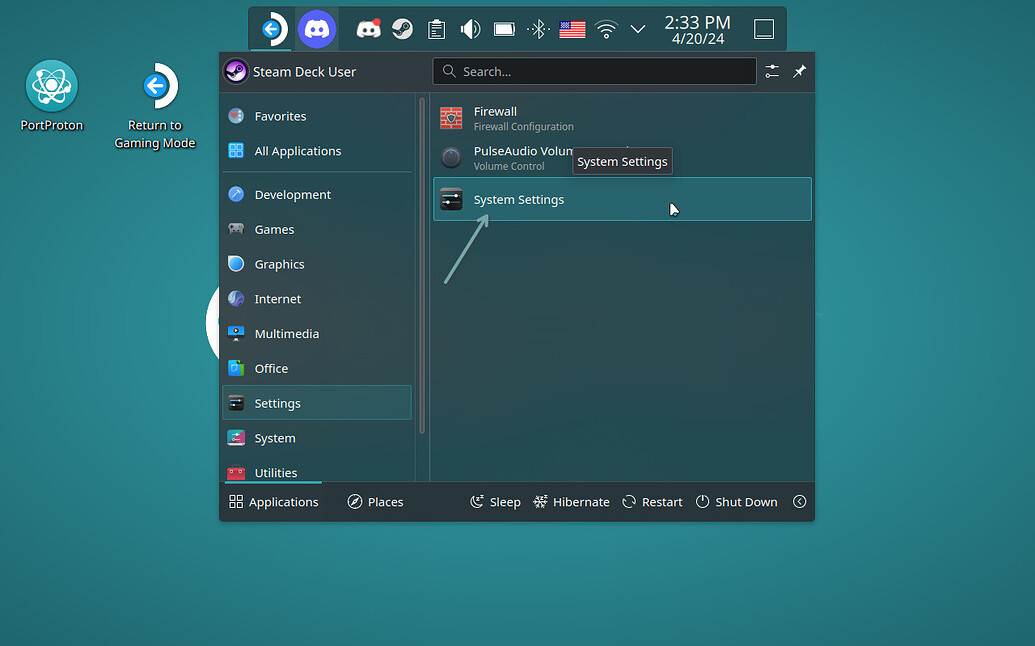Open Steam from the system tray

click(x=402, y=29)
